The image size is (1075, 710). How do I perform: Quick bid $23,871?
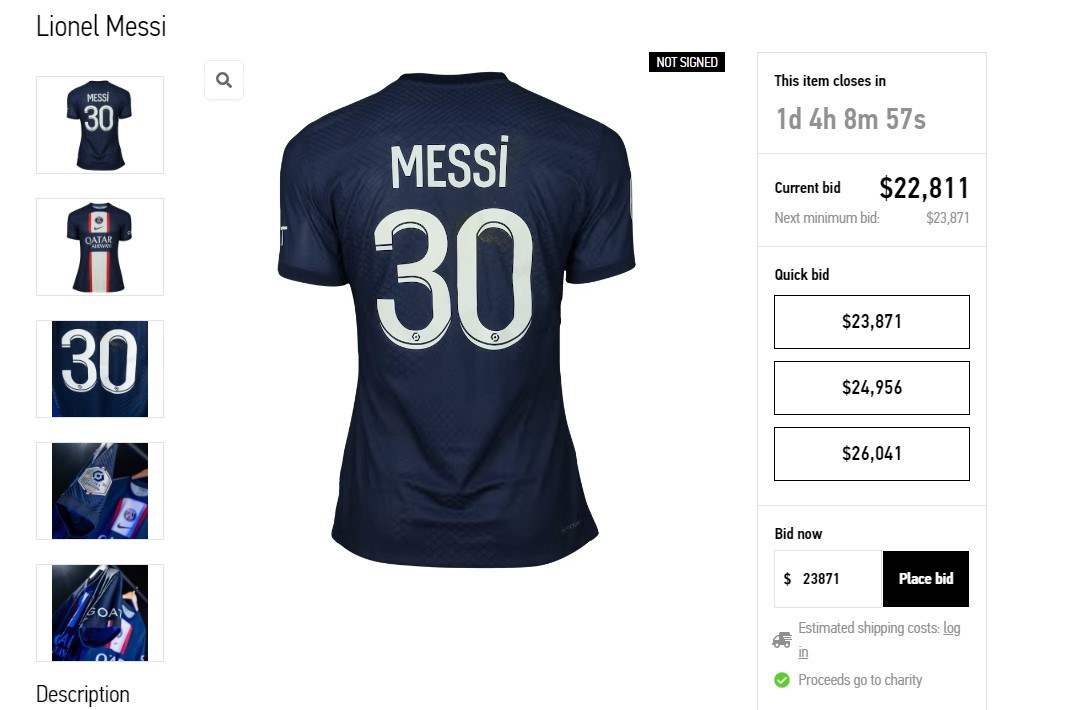[x=871, y=322]
